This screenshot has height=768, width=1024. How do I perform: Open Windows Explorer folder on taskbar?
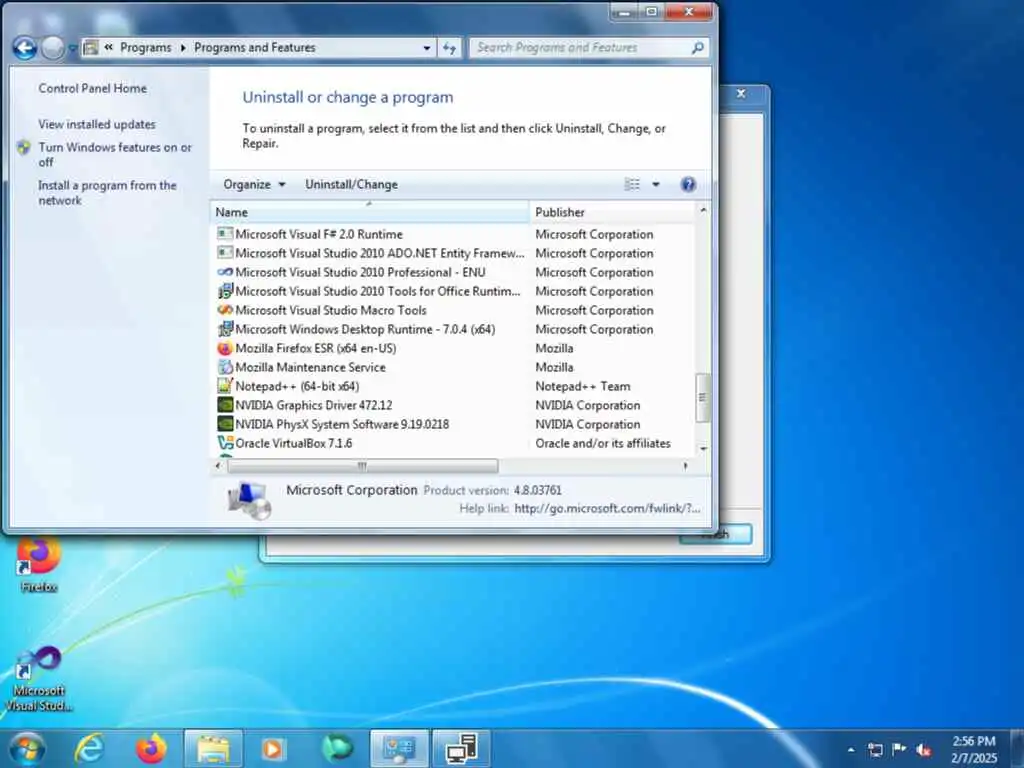tap(213, 749)
